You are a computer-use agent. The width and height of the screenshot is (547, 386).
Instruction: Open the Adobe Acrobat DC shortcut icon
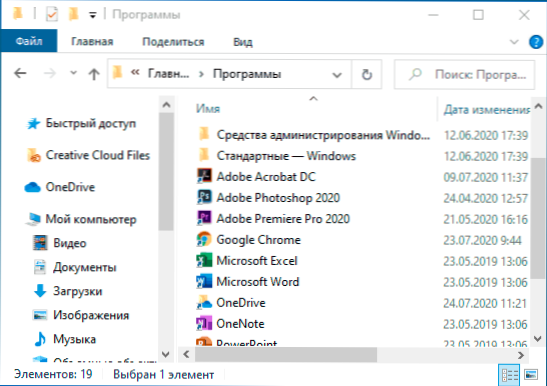tap(204, 176)
